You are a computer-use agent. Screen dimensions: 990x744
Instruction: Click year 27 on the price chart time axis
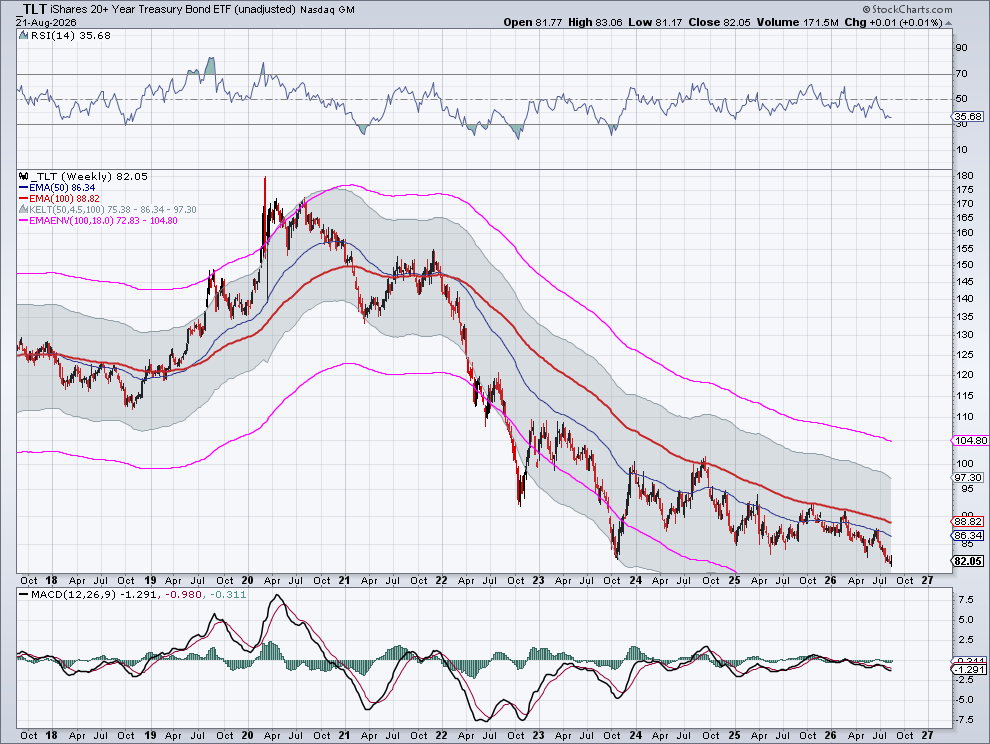(x=927, y=580)
